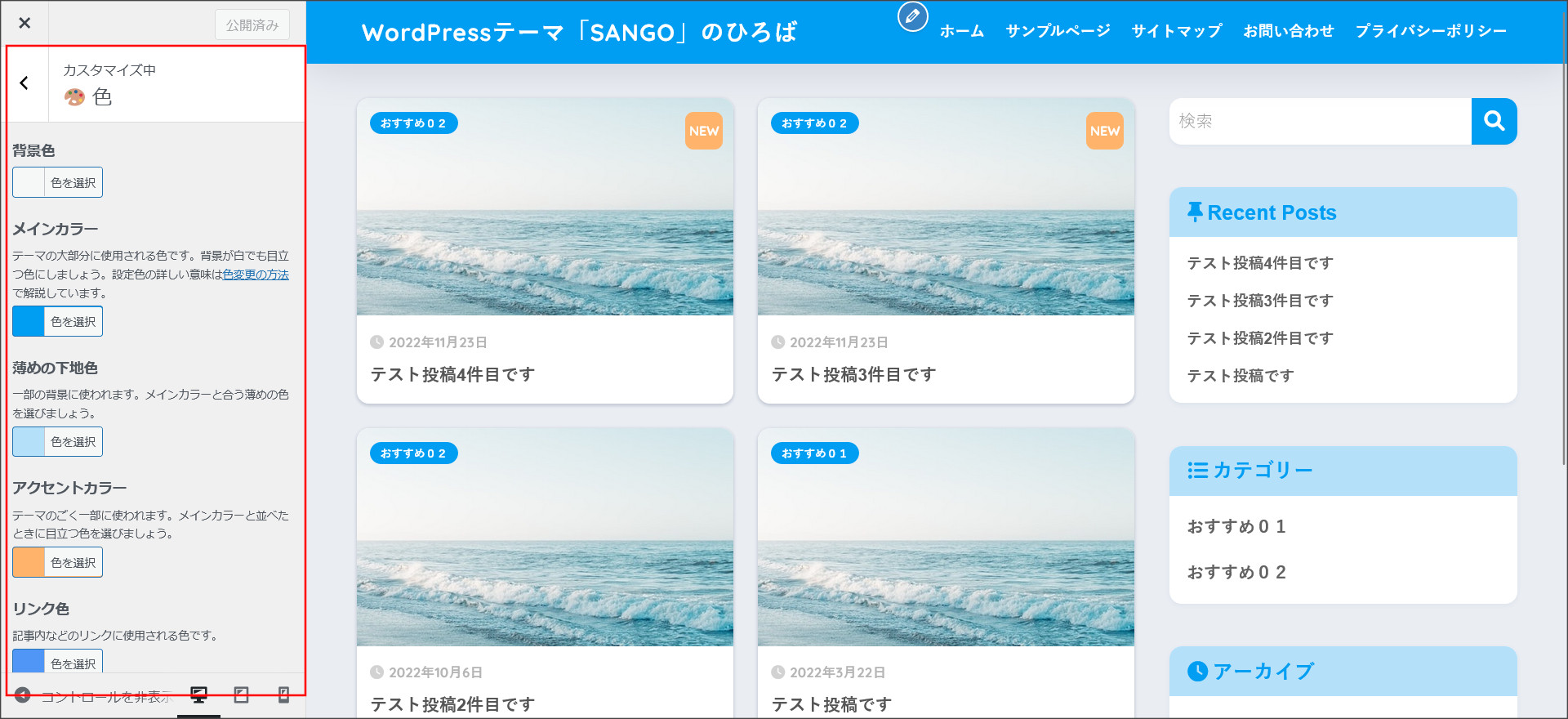Follow the 色変更の方法 link

256,275
